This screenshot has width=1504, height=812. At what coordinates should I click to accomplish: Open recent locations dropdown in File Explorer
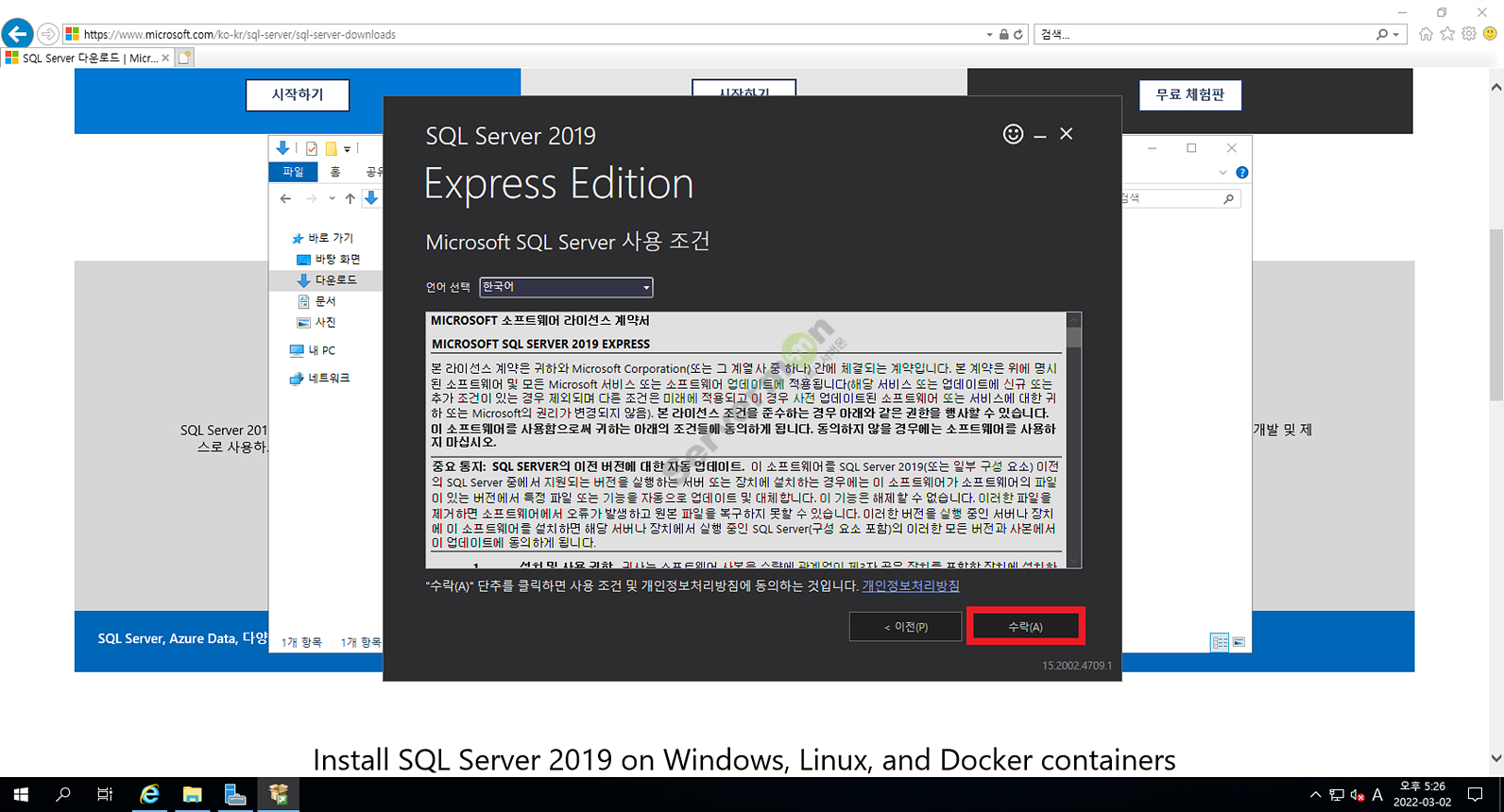coord(332,198)
